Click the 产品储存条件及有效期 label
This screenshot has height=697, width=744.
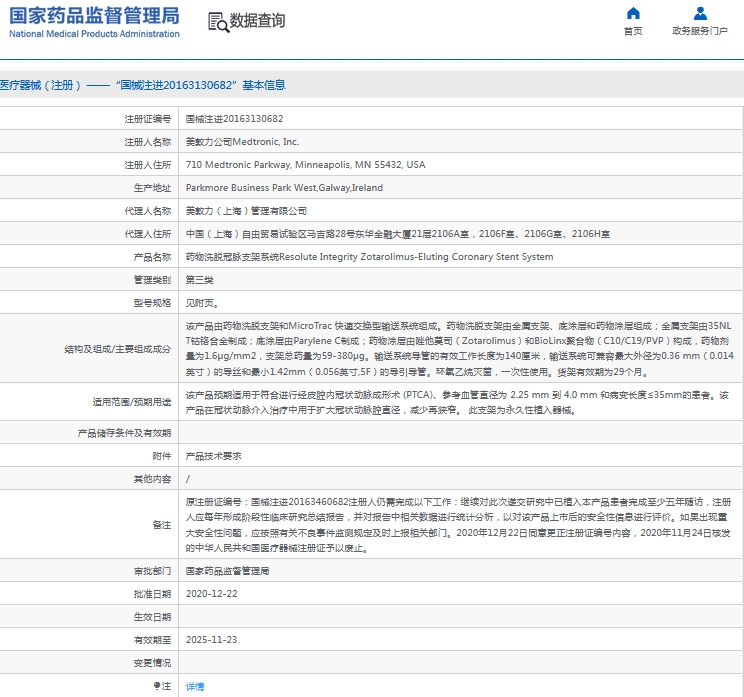coord(124,433)
